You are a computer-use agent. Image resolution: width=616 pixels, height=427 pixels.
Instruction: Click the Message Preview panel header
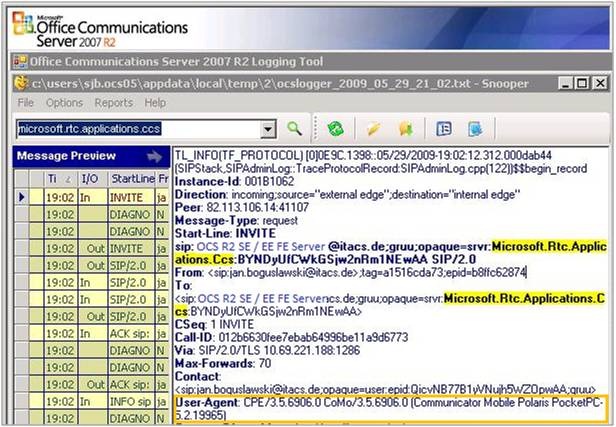coord(92,156)
